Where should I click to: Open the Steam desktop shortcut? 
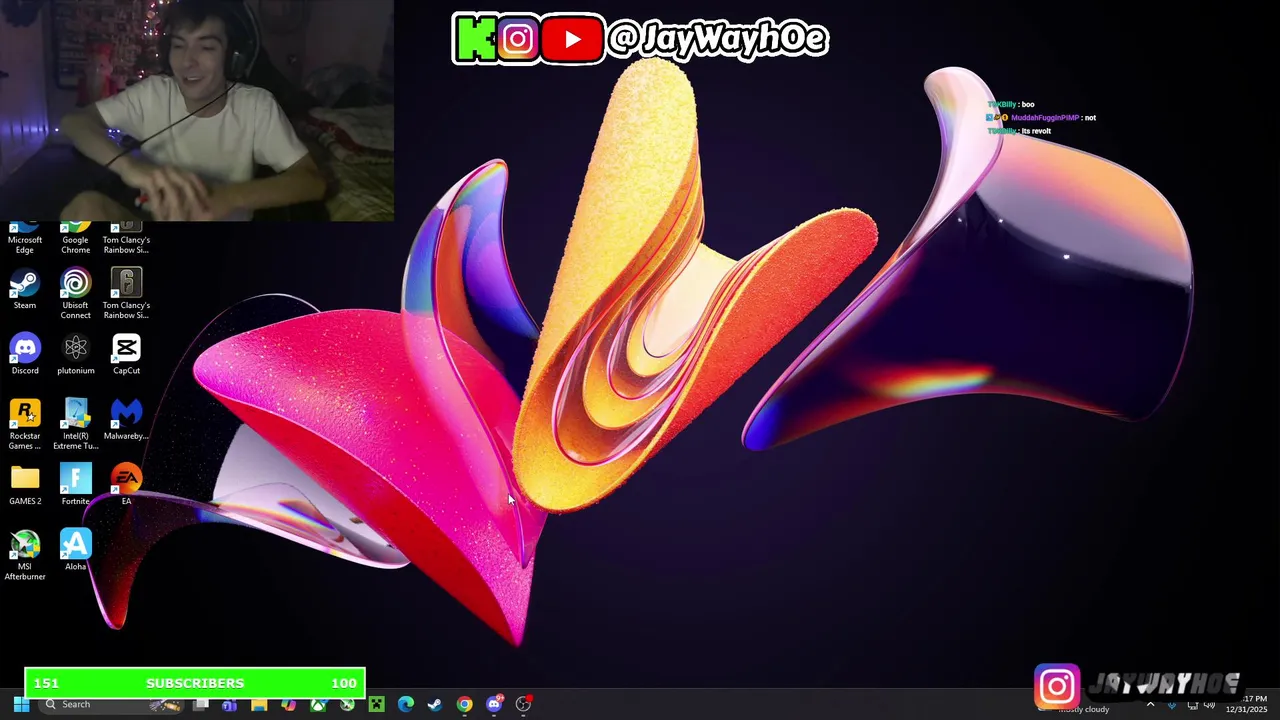[x=25, y=290]
